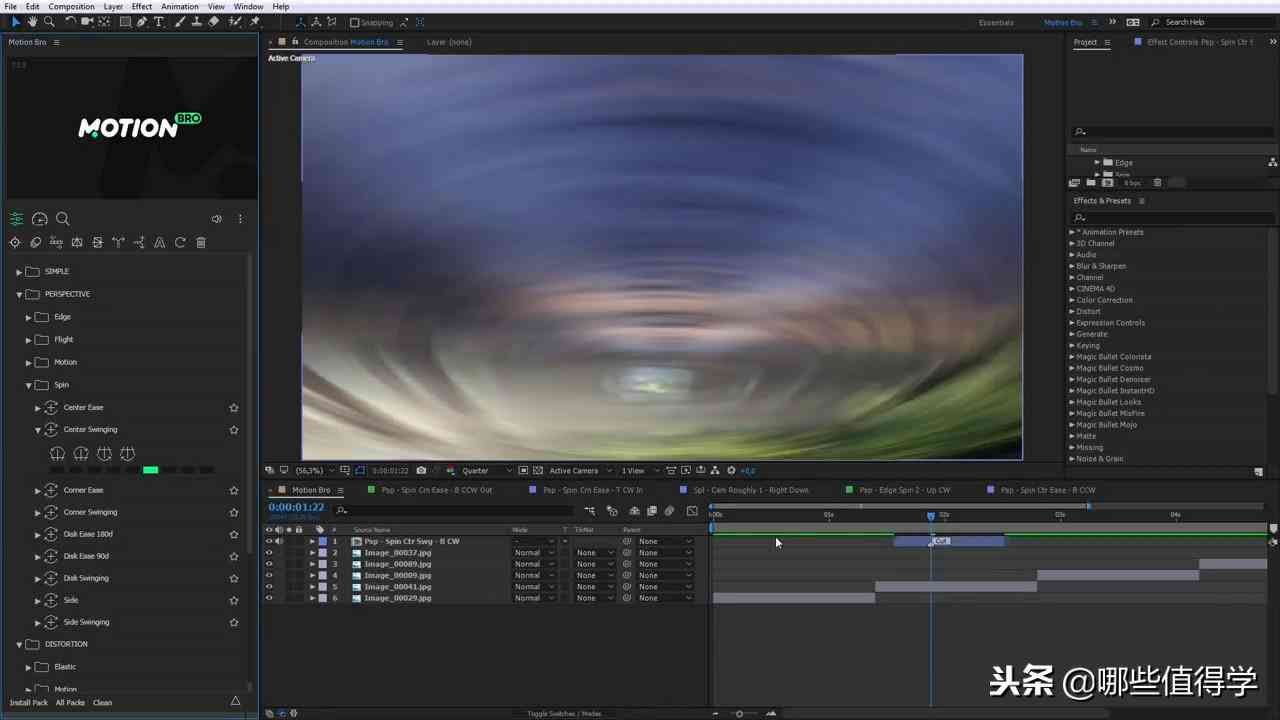This screenshot has height=720, width=1280.
Task: Open the Quarter resolution dropdown
Action: click(487, 470)
